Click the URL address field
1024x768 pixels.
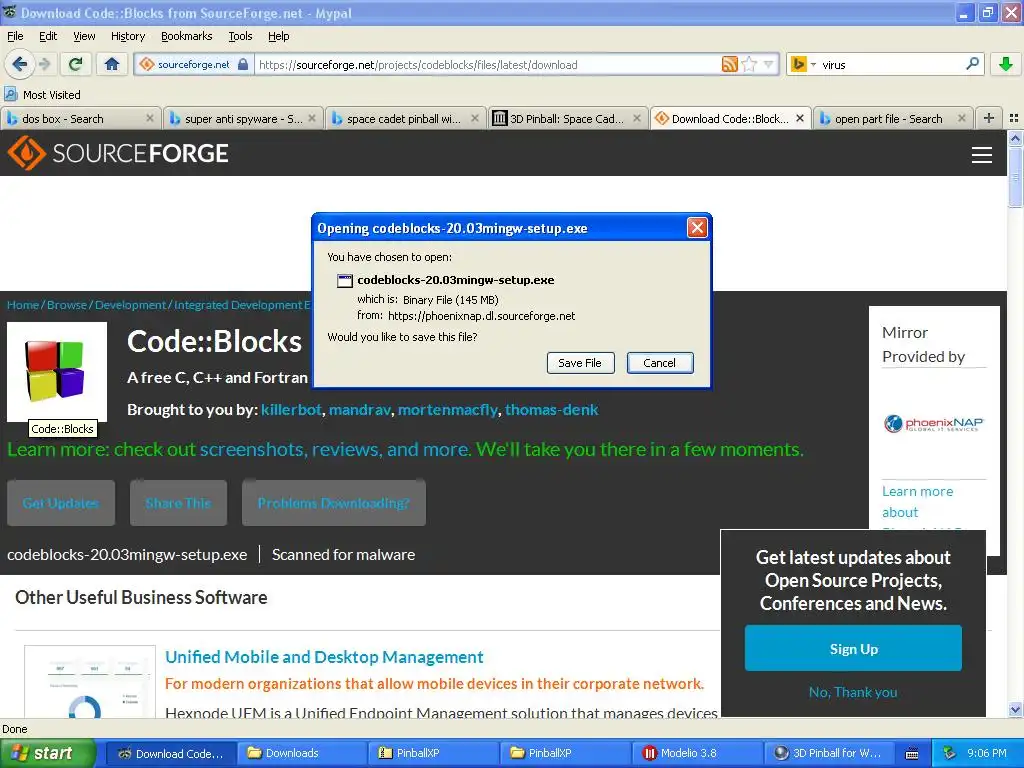click(487, 65)
